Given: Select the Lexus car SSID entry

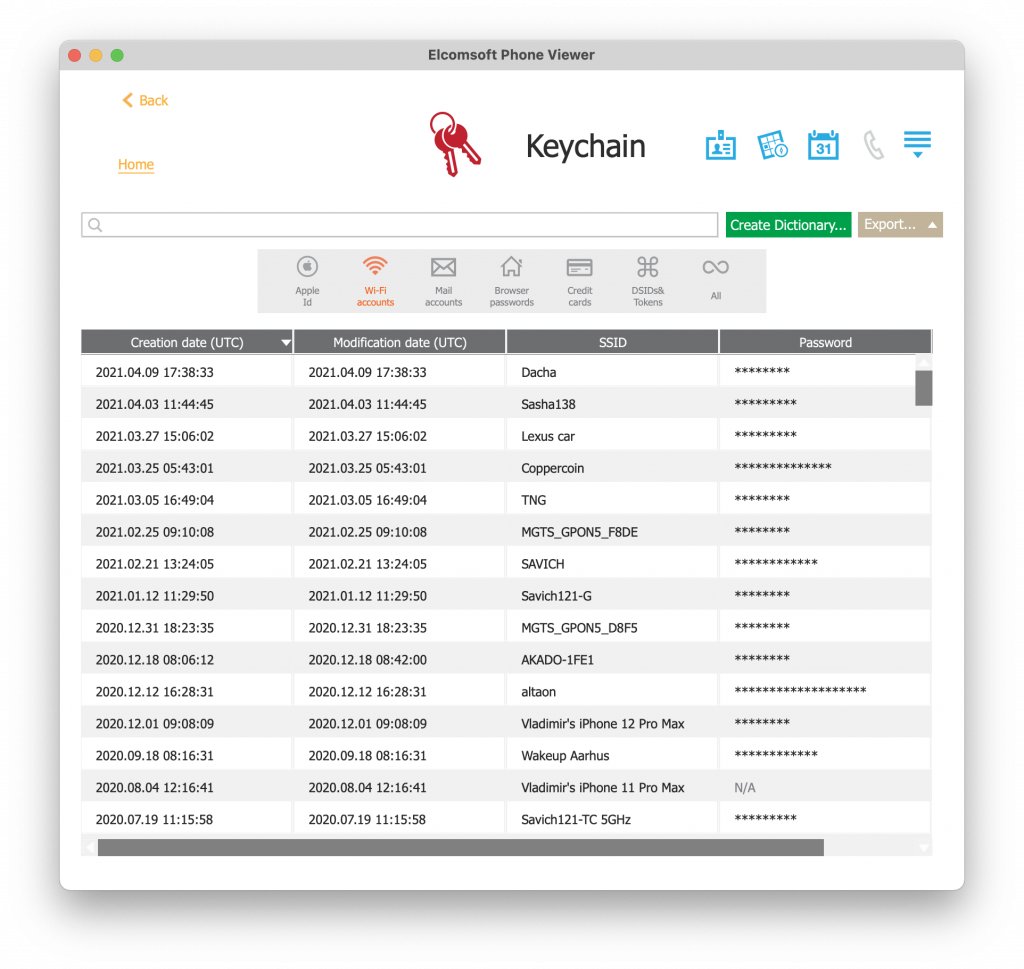Looking at the screenshot, I should [547, 436].
